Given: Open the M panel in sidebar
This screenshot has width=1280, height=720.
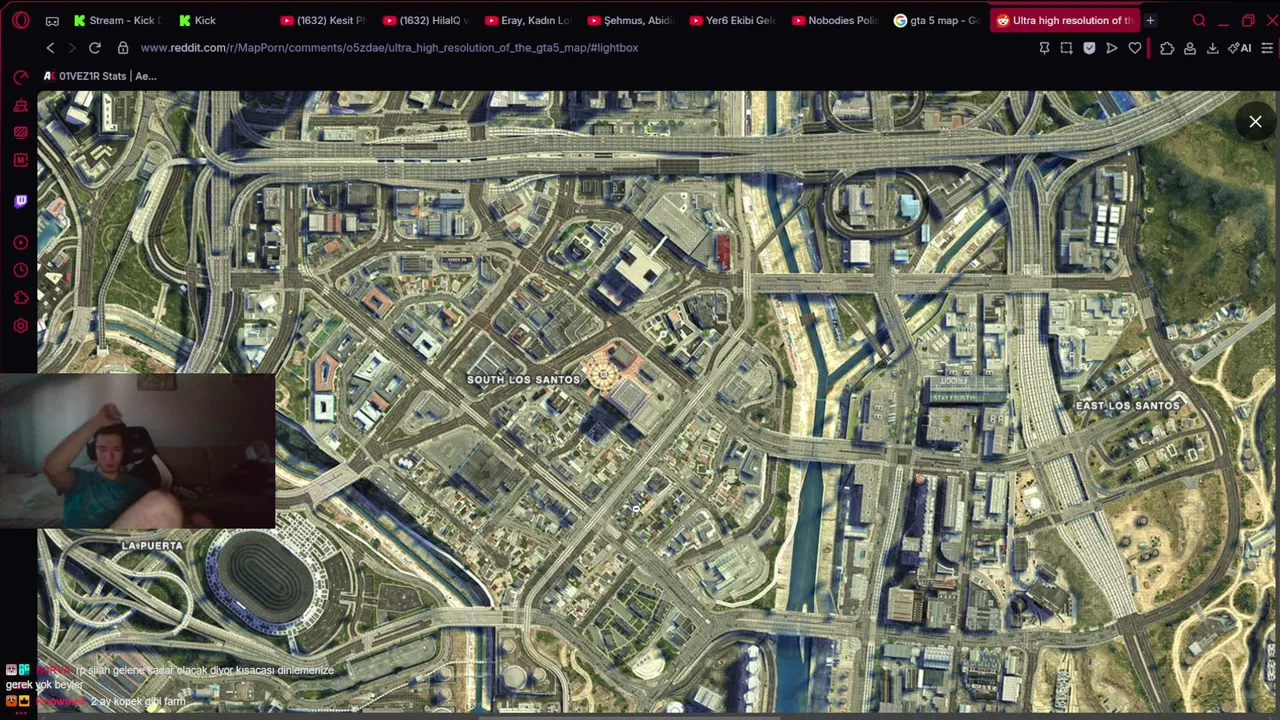Looking at the screenshot, I should click(x=21, y=160).
